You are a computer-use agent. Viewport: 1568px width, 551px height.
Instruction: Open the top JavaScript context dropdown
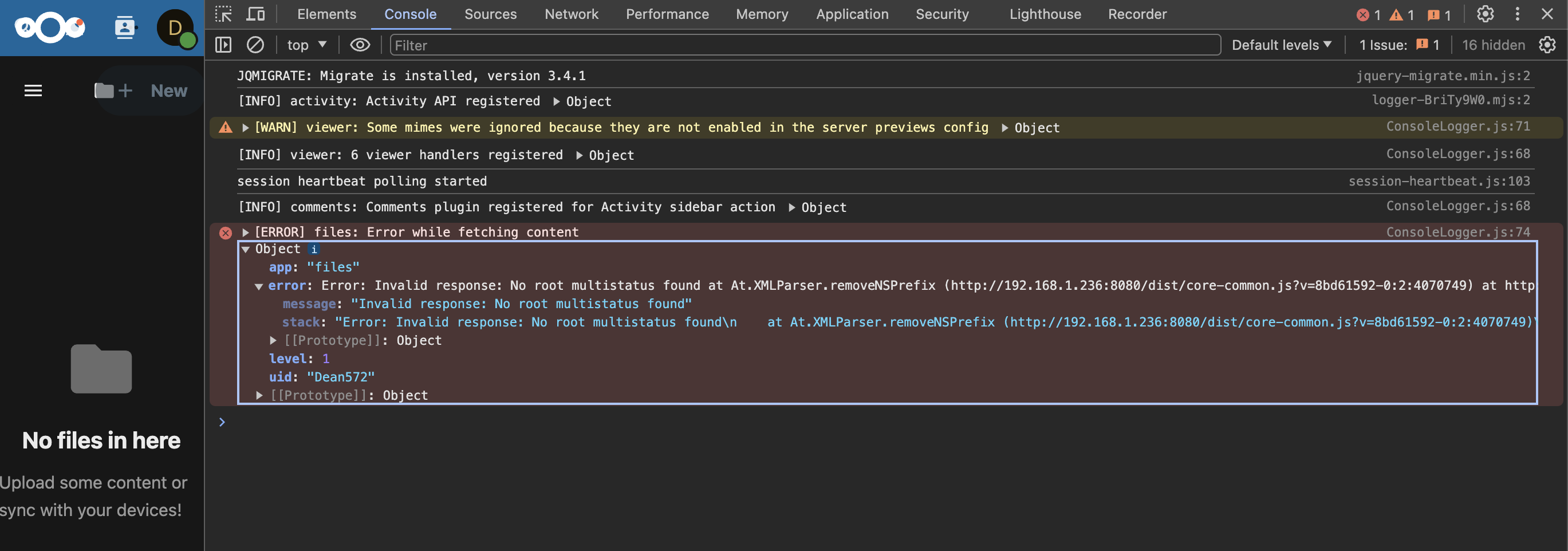point(307,45)
